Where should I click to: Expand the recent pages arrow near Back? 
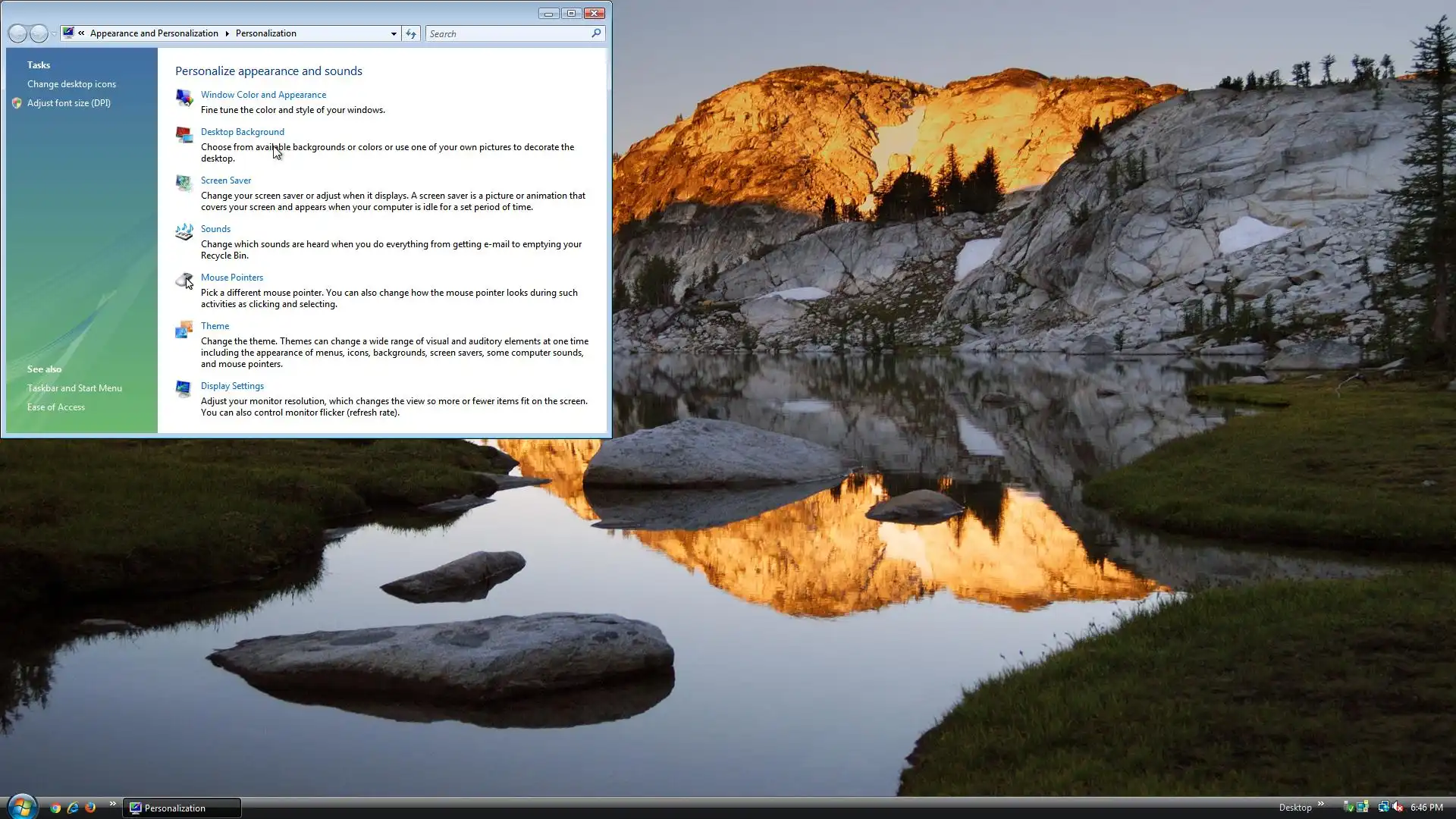(x=54, y=33)
